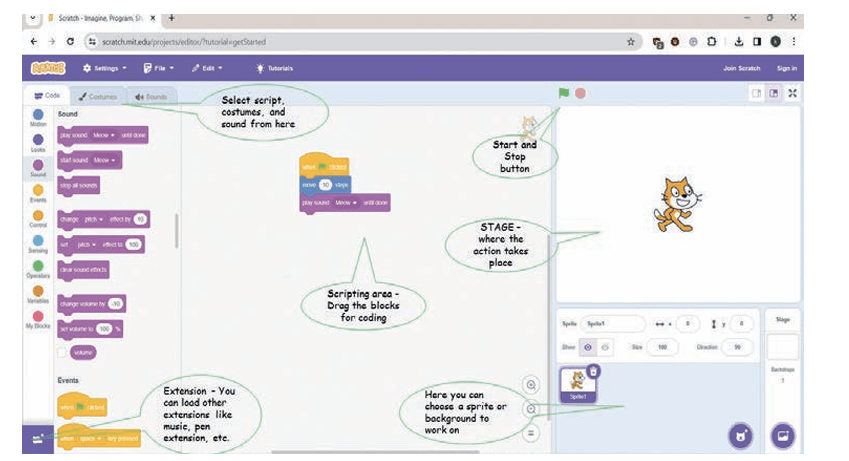Open the Add Extension button
Viewport: 849px width, 461px height.
37,439
